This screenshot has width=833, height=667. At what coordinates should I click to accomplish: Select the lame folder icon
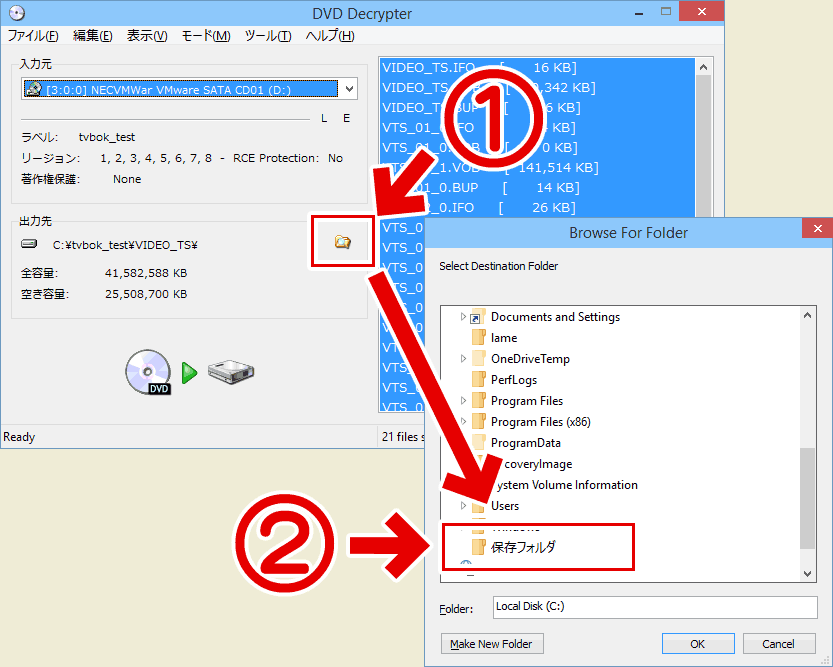click(x=479, y=337)
